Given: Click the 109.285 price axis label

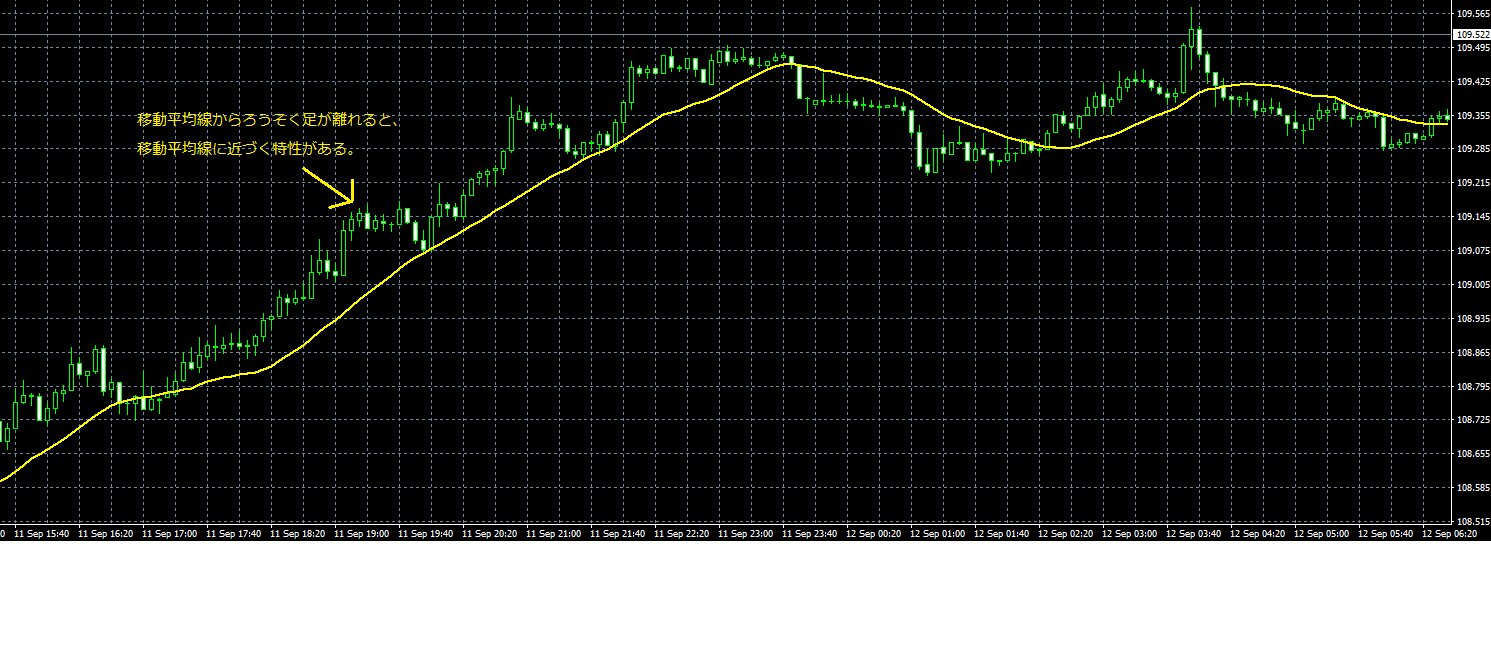Looking at the screenshot, I should [x=1472, y=149].
